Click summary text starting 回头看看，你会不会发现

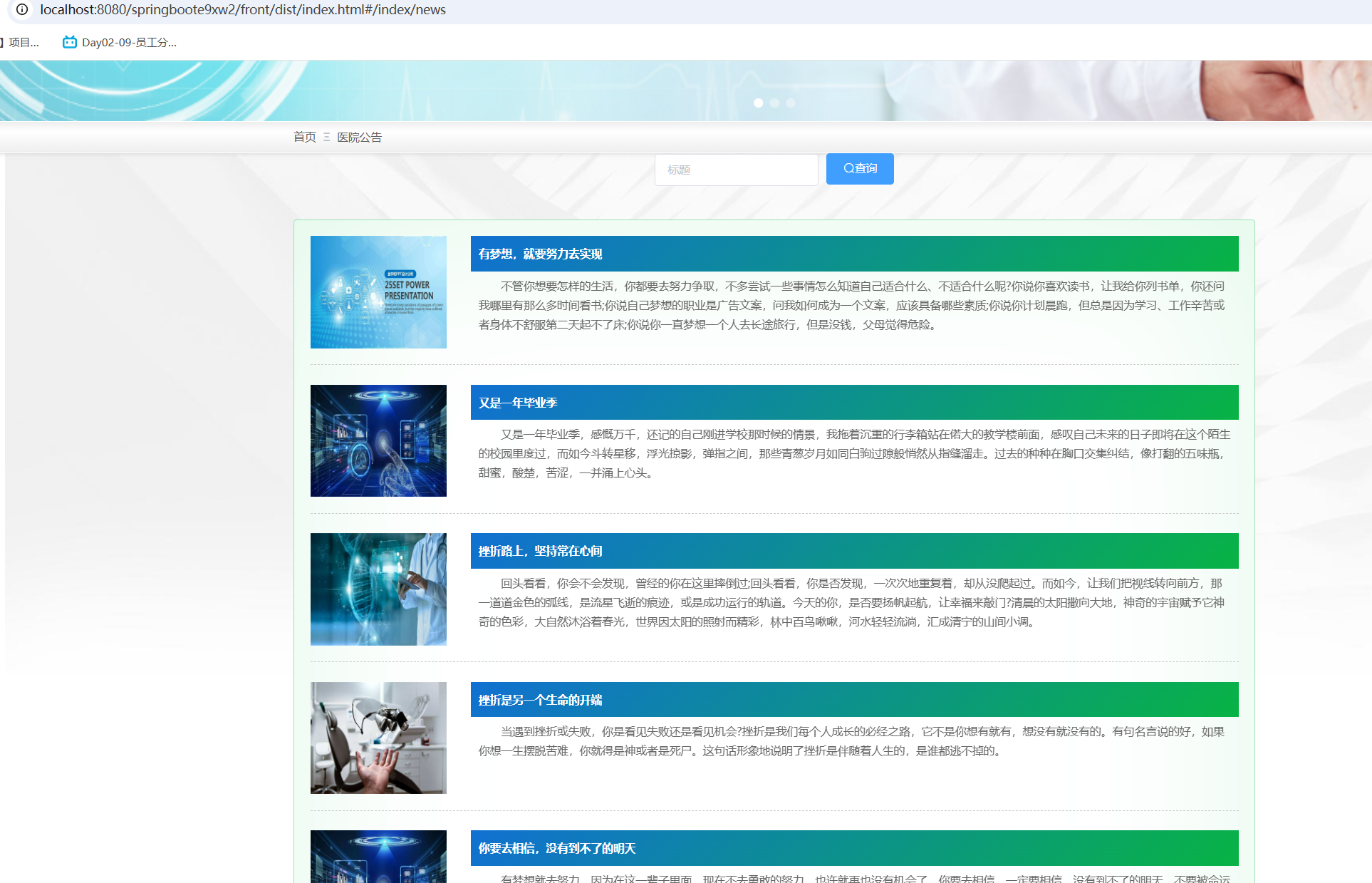click(851, 602)
